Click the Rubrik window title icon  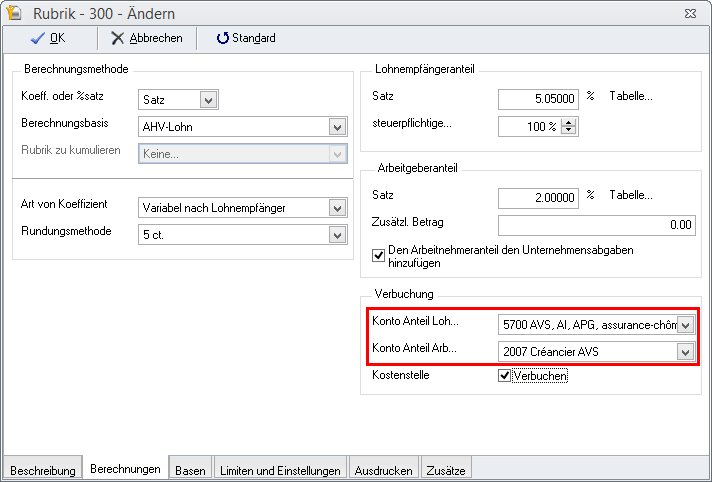14,13
